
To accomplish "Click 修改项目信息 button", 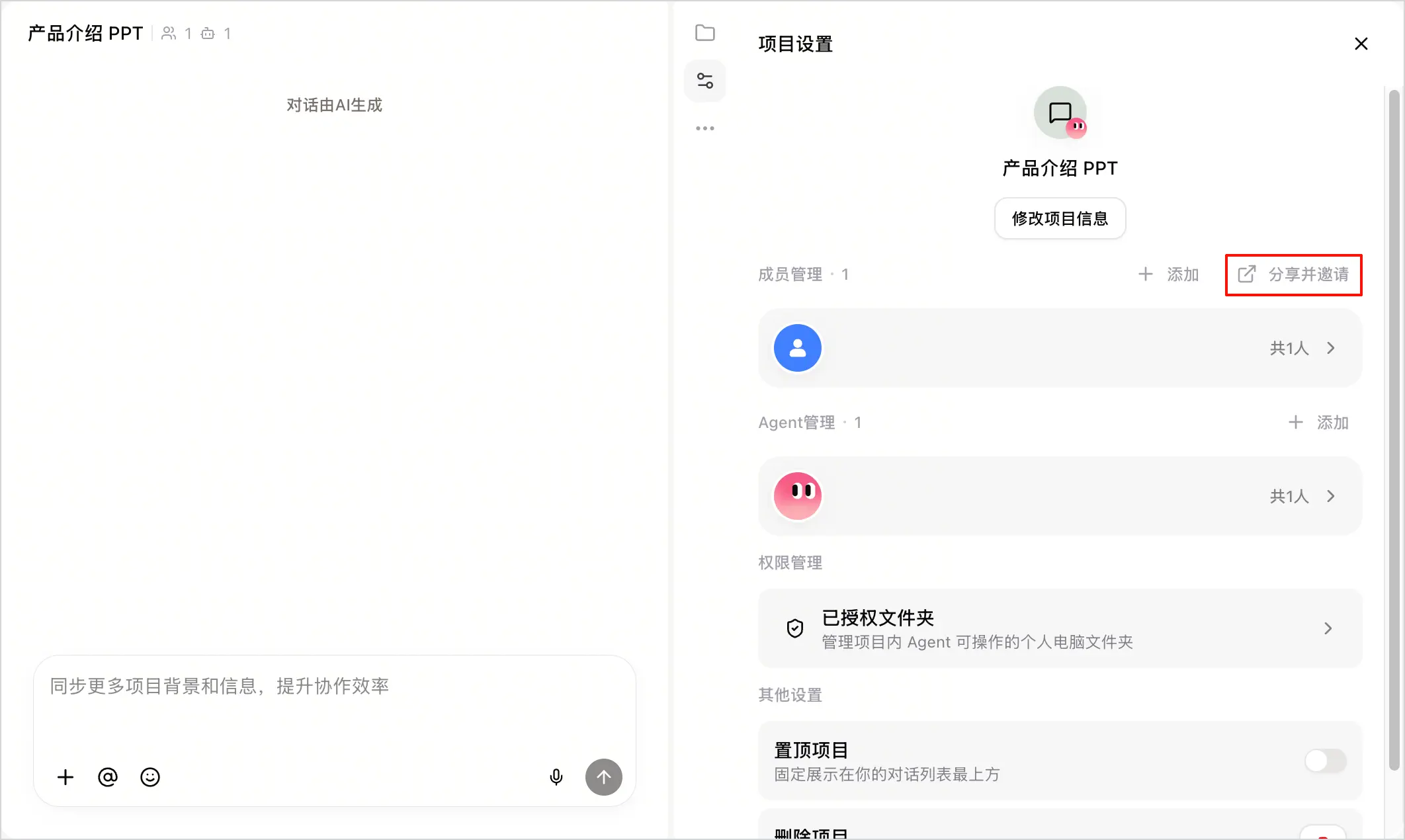I will click(1060, 218).
